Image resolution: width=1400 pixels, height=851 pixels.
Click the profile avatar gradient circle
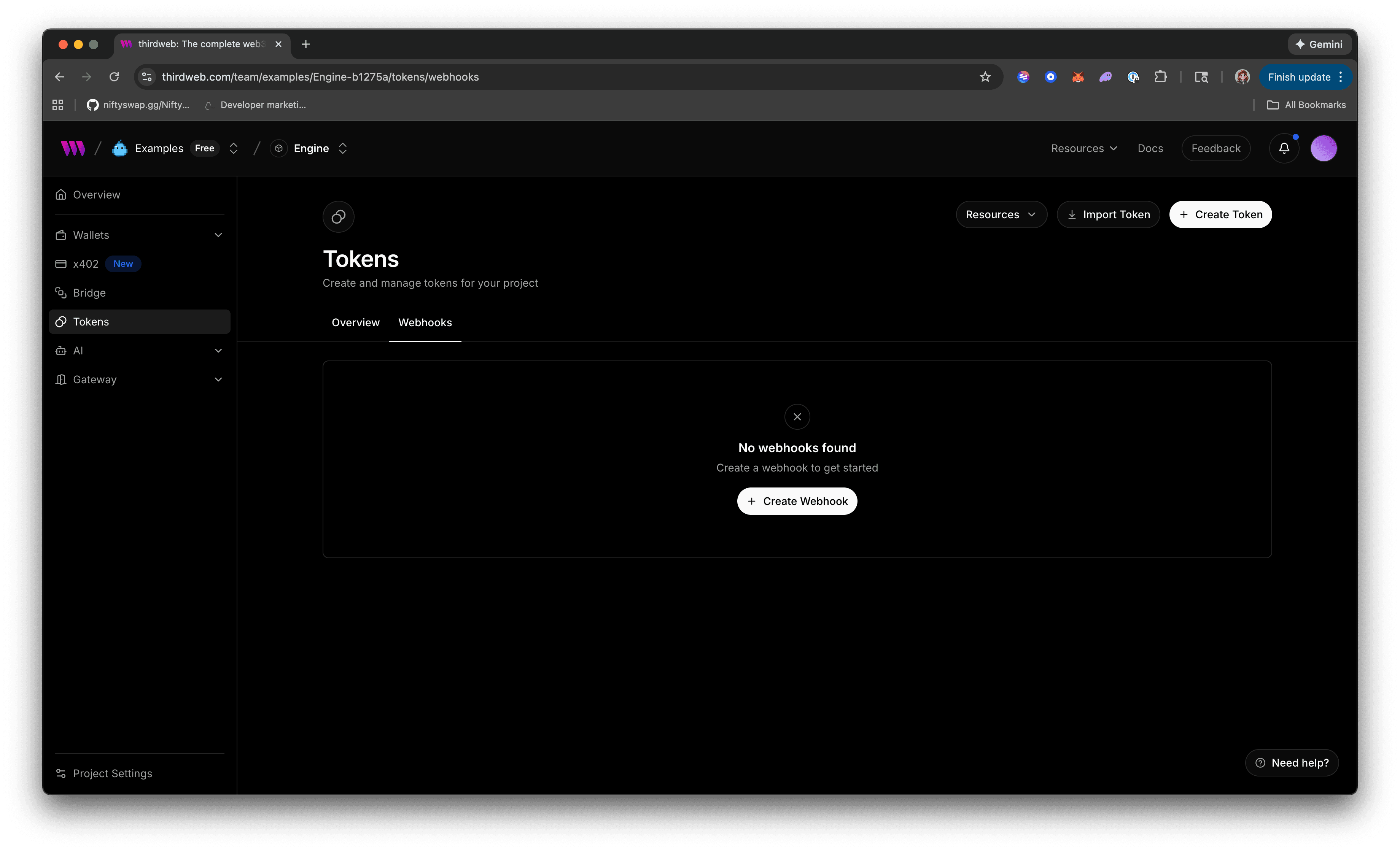tap(1324, 148)
